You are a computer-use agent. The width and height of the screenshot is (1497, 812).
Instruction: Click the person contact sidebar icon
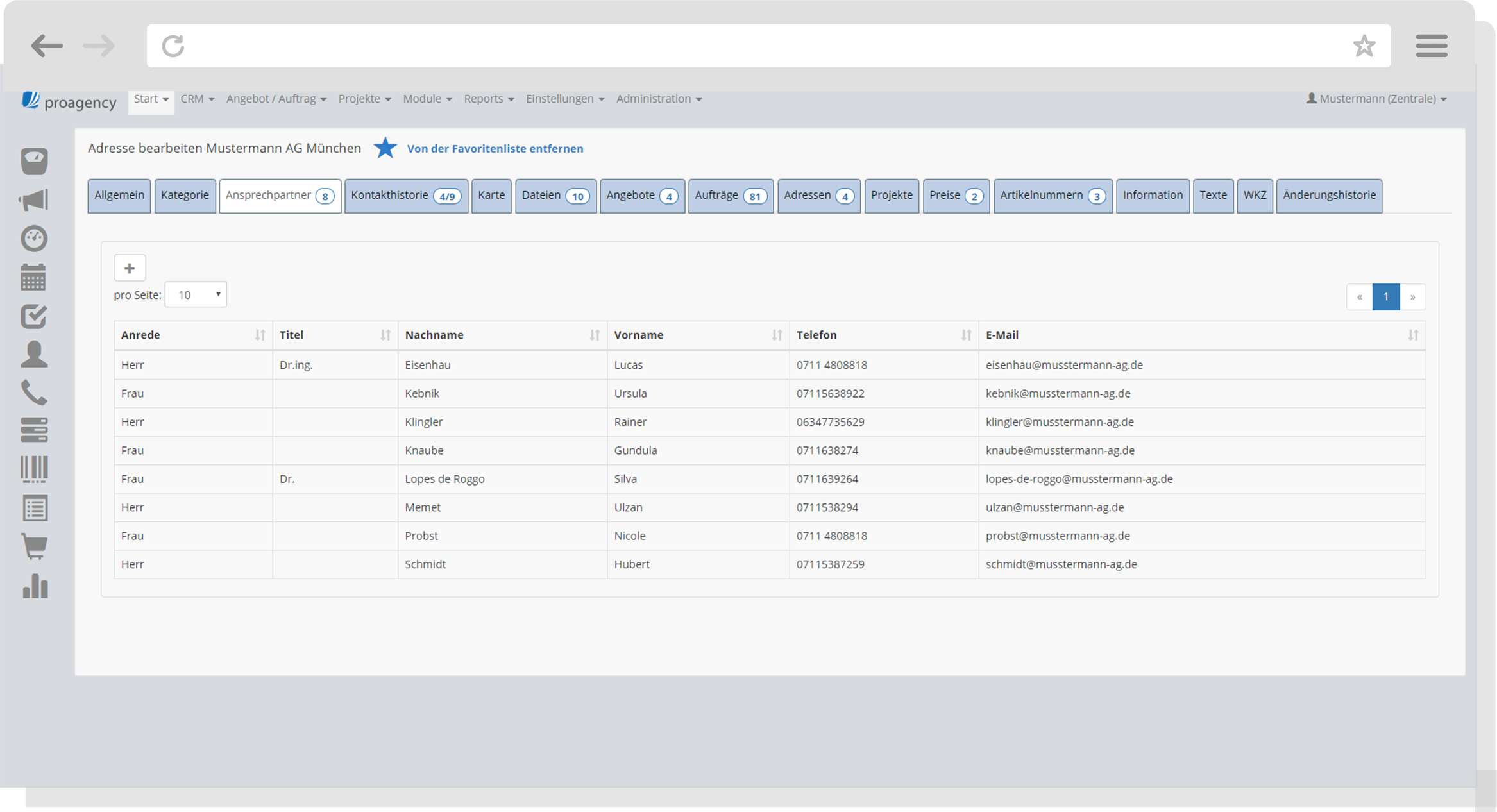tap(33, 354)
